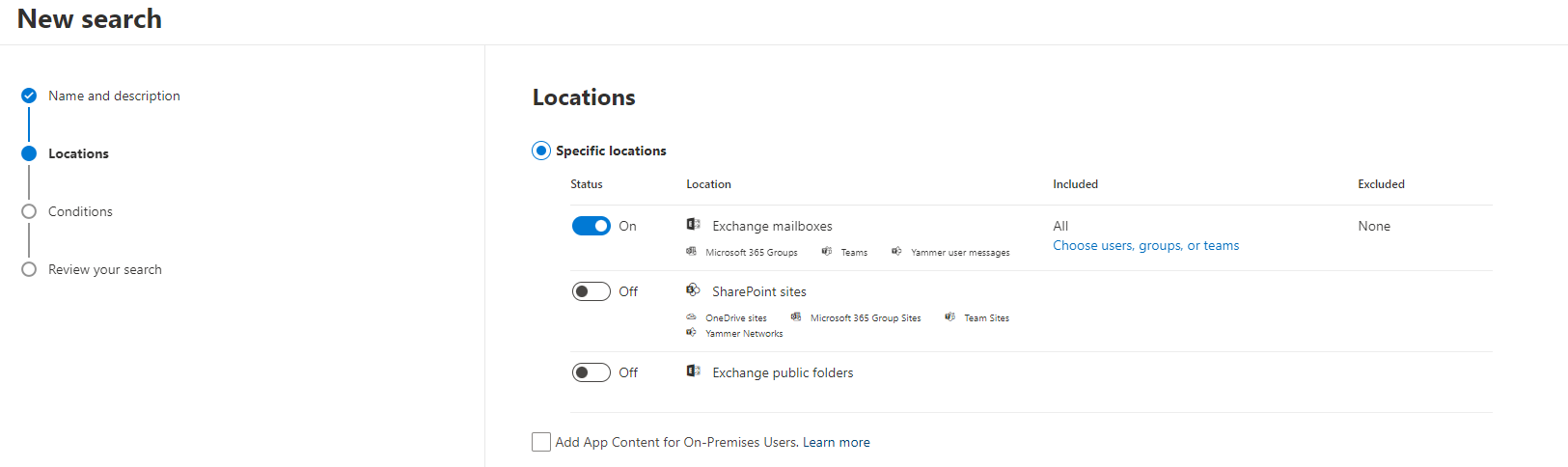
Task: Click the Included column header
Action: (1075, 184)
